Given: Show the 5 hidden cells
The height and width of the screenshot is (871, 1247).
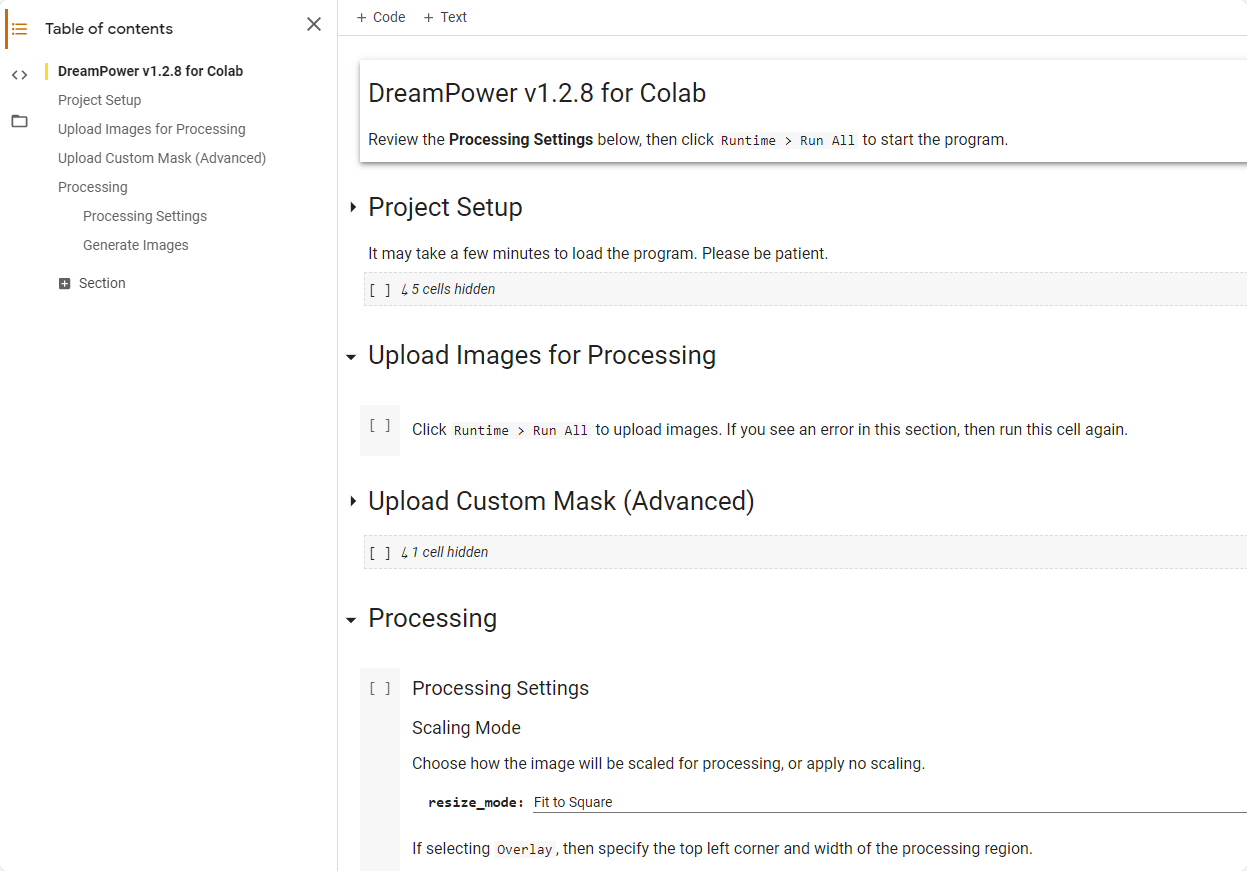Looking at the screenshot, I should click(x=453, y=289).
